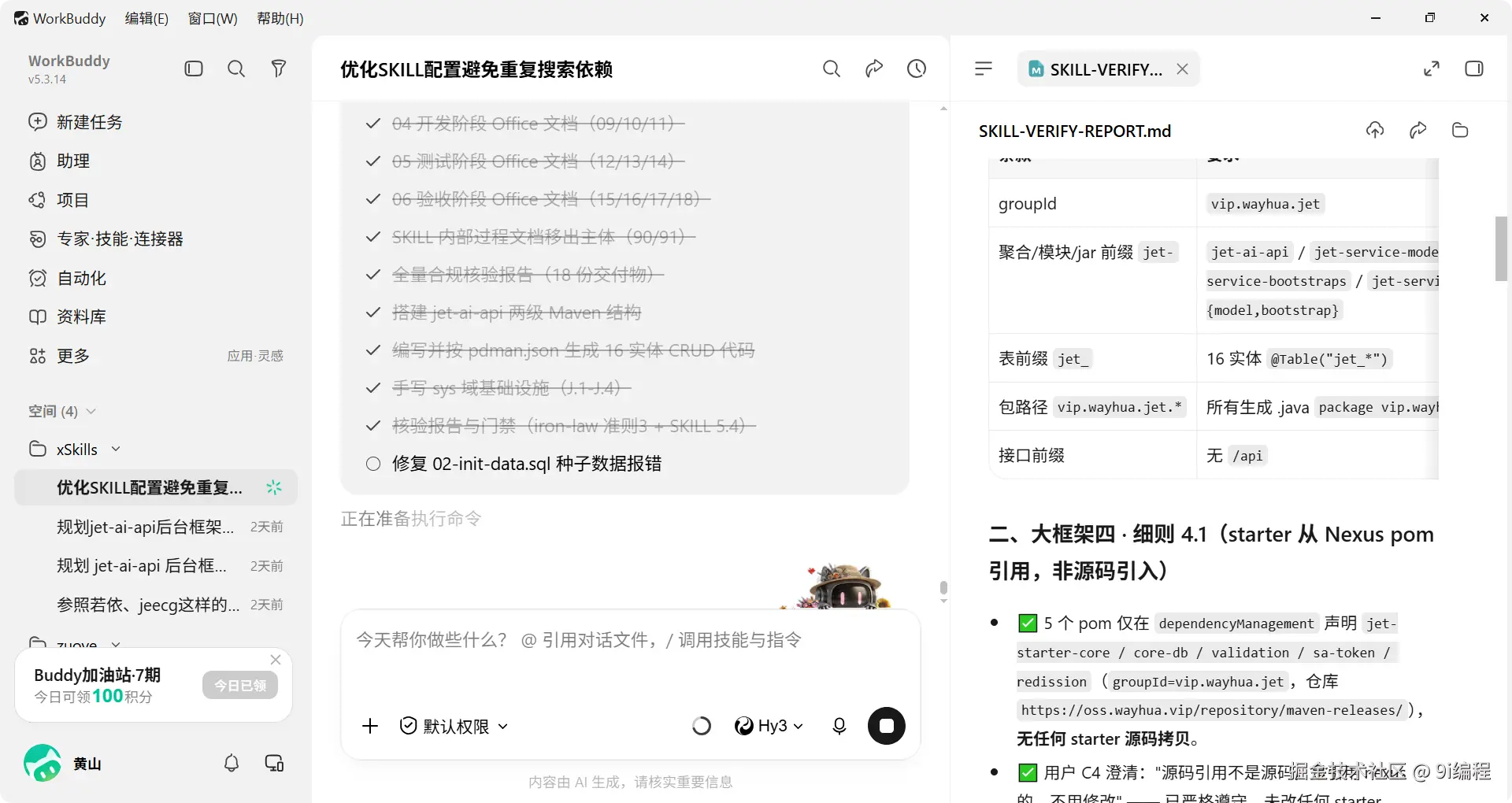Open the report's containing folder

pos(1460,131)
